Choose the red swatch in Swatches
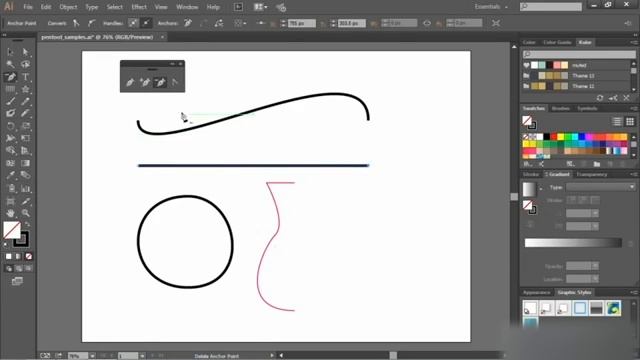The image size is (640, 360). 554,137
